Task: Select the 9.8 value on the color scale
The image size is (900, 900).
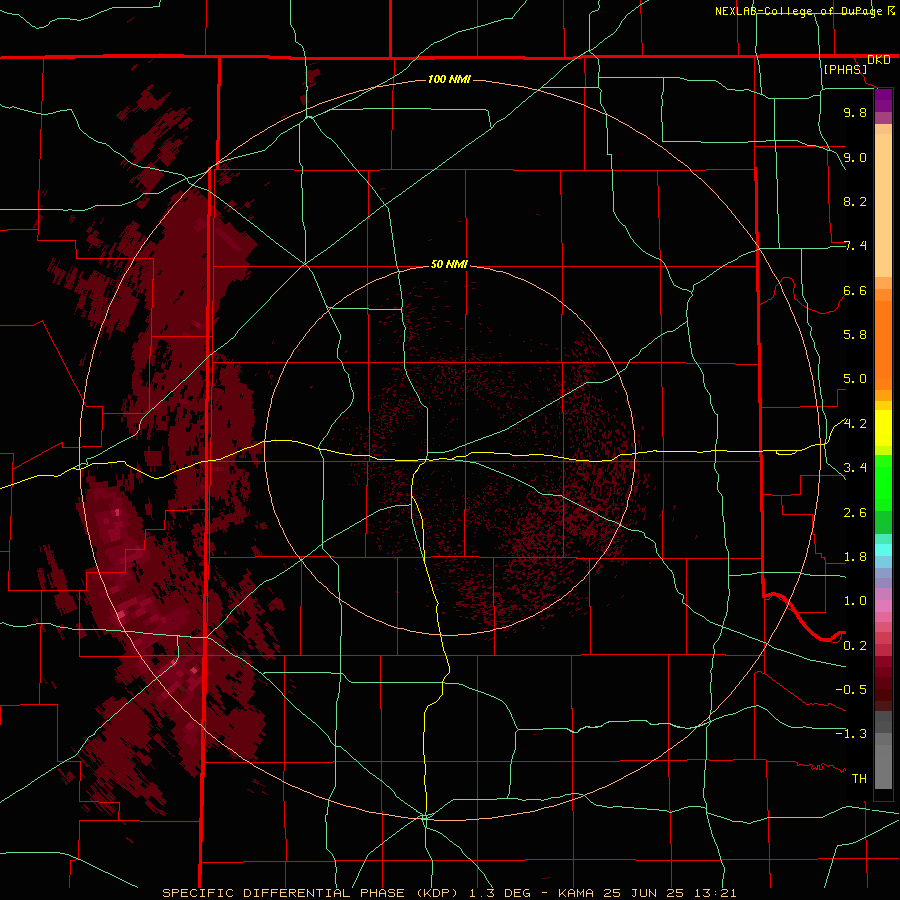Action: (x=855, y=112)
